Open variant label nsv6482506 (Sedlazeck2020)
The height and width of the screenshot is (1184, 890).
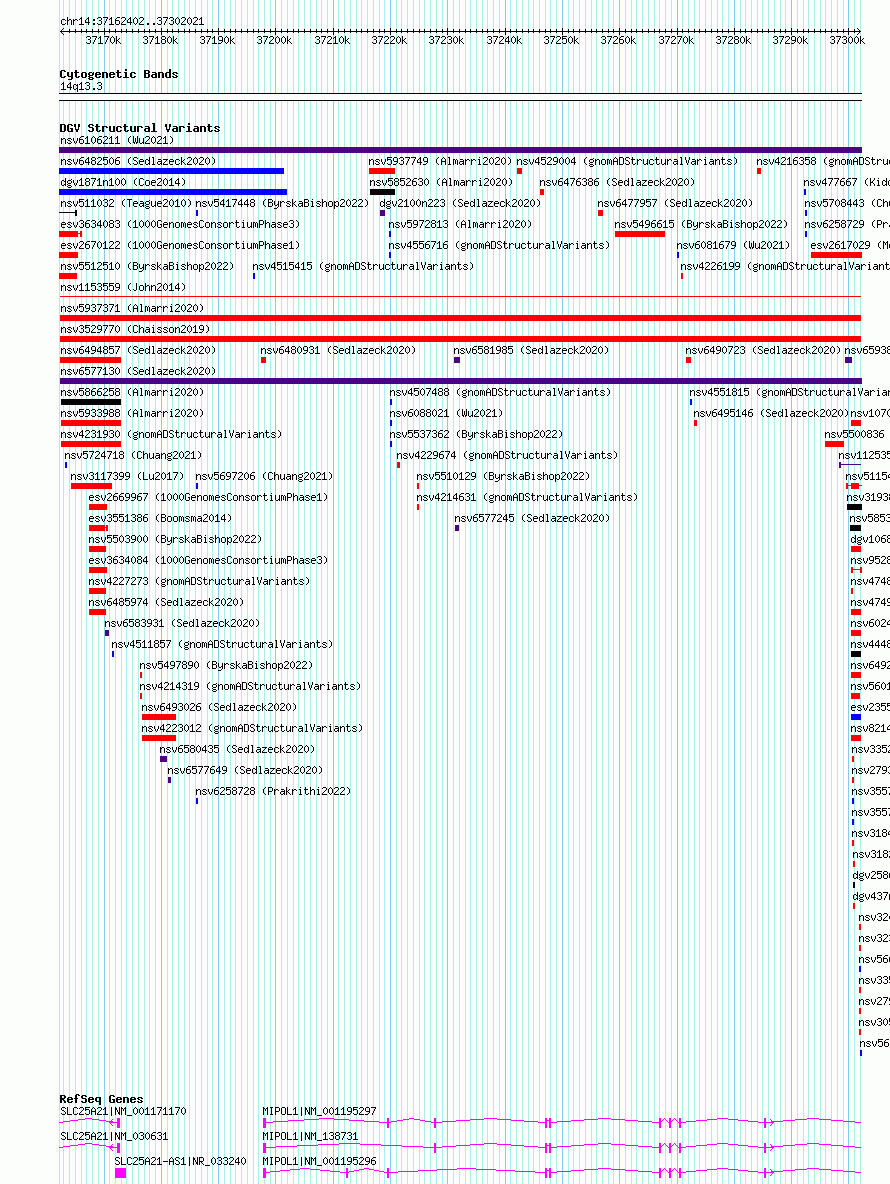tap(138, 162)
